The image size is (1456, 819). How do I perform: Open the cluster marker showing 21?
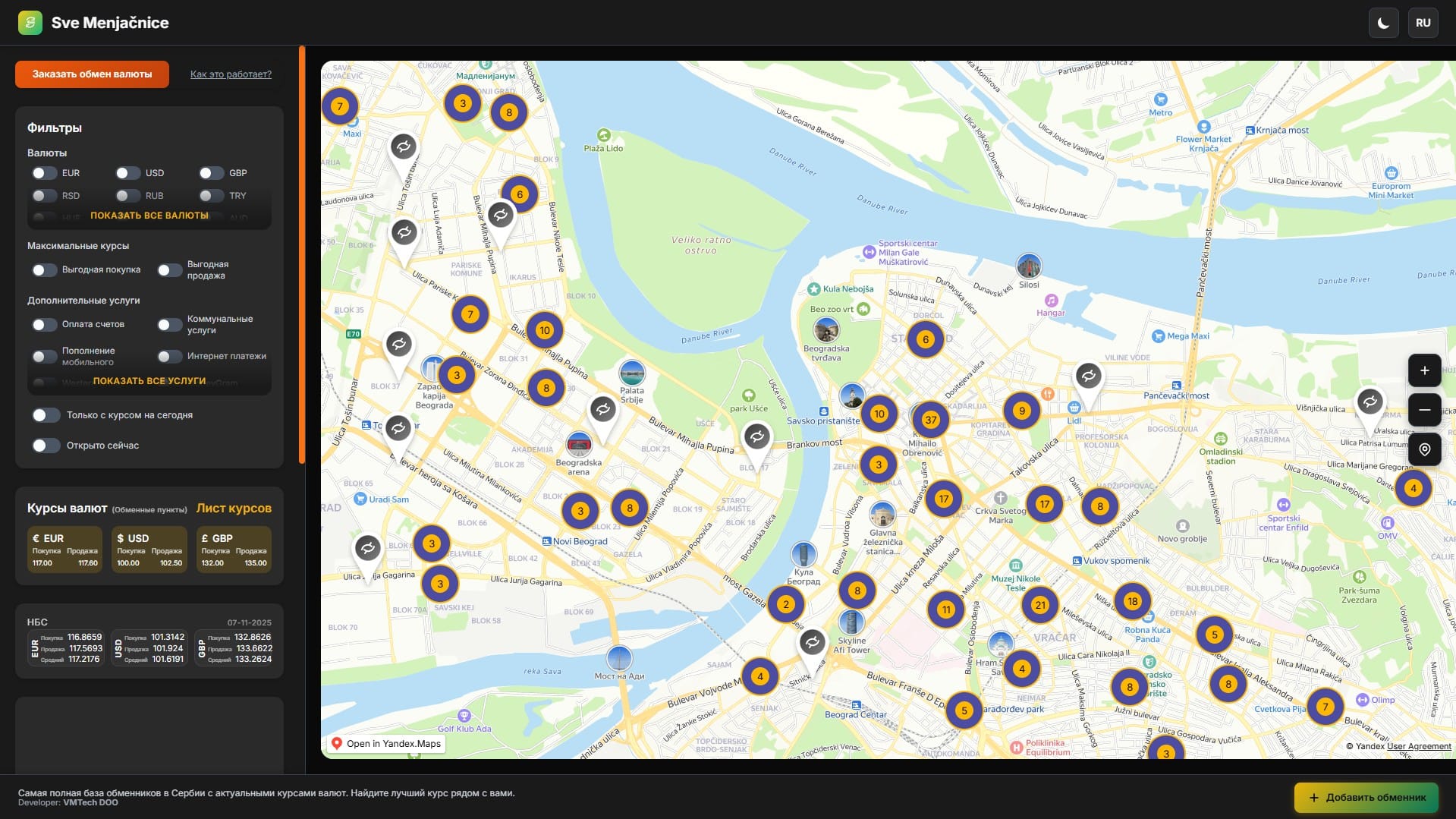(1039, 605)
